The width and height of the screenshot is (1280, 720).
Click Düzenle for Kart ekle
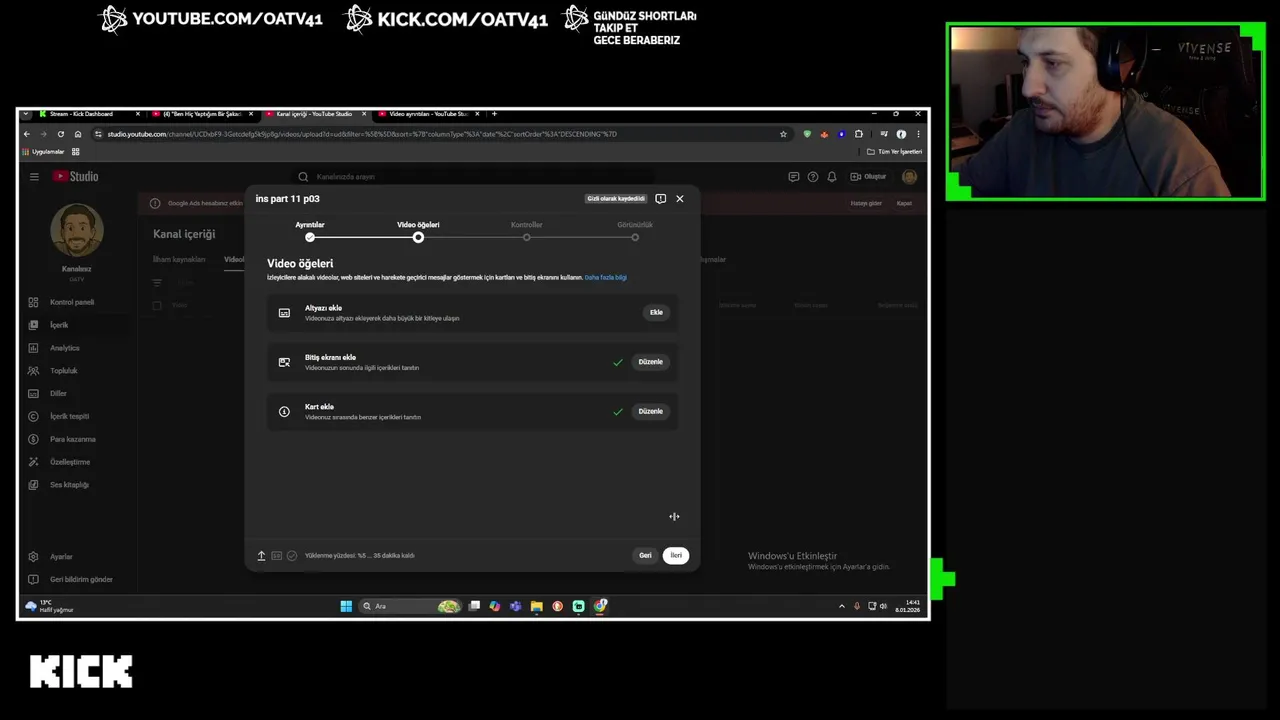pyautogui.click(x=650, y=411)
